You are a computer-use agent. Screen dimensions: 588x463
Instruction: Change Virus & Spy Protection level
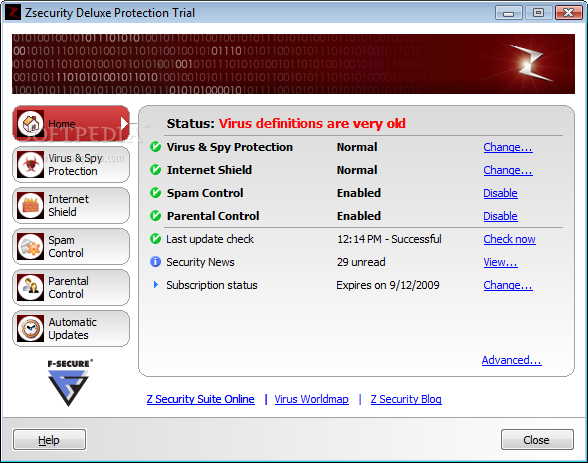click(x=508, y=147)
